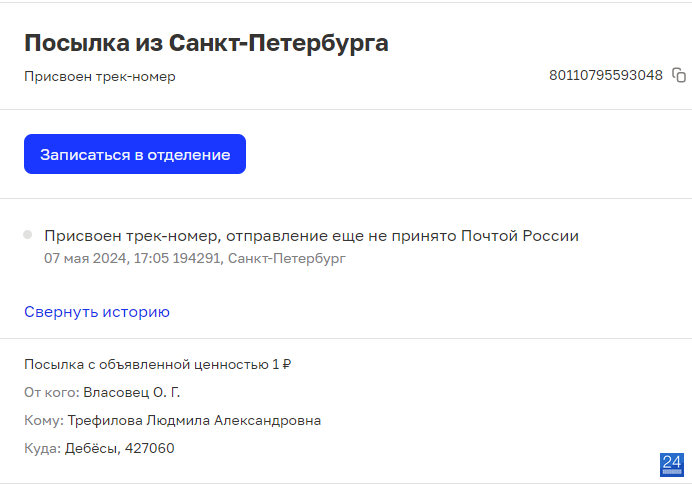Click sender name Власовец О. Г.
692x485 pixels.
(132, 392)
